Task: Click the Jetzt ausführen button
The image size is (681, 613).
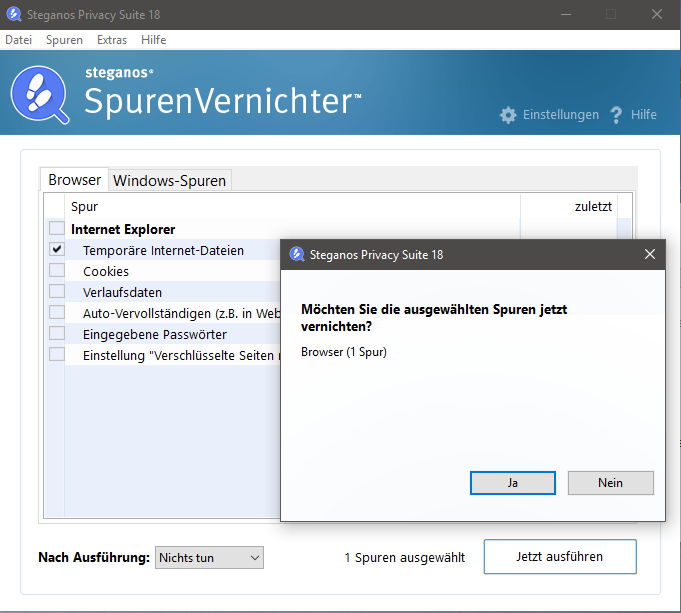Action: (560, 557)
